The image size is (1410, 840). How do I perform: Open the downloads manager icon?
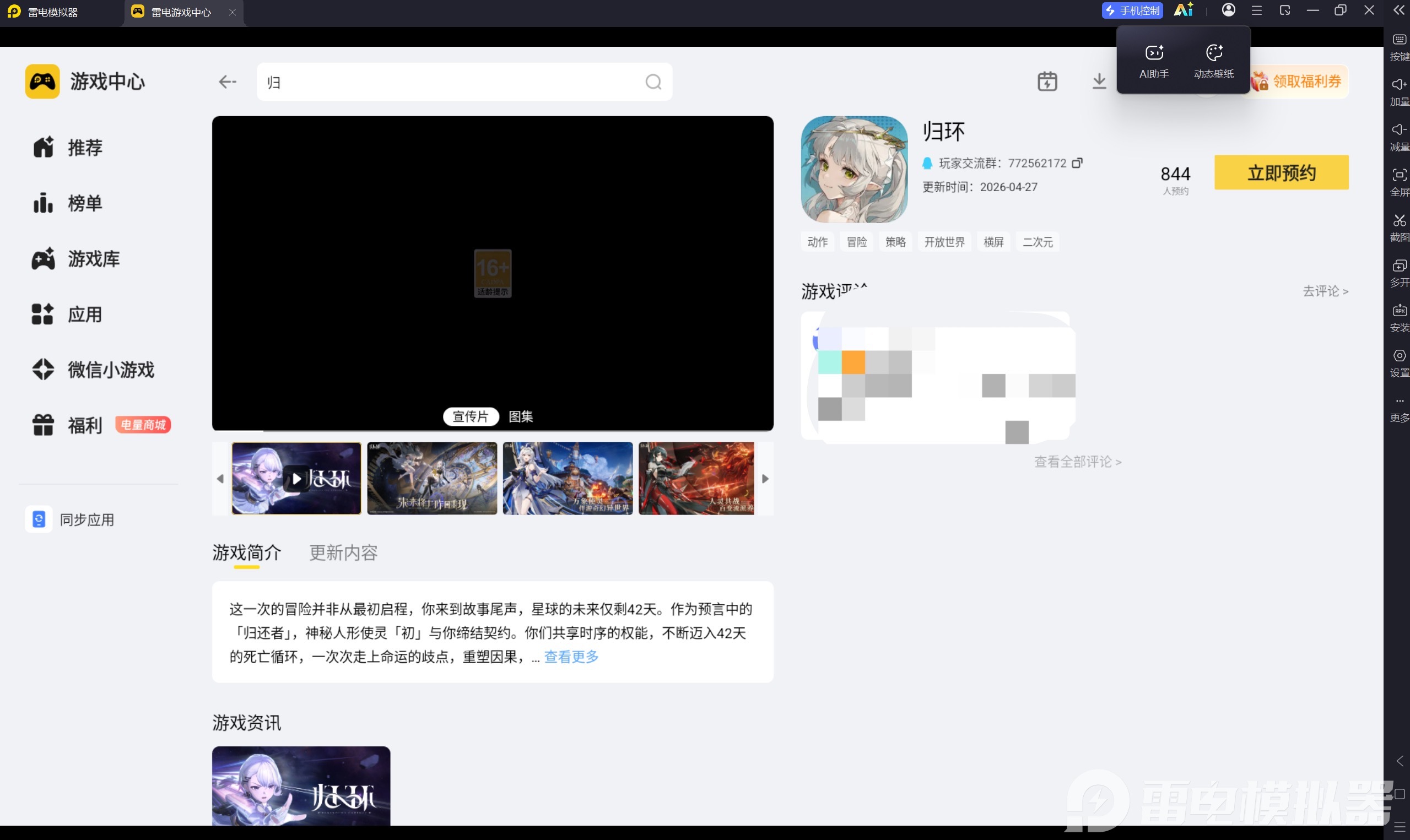pyautogui.click(x=1099, y=82)
